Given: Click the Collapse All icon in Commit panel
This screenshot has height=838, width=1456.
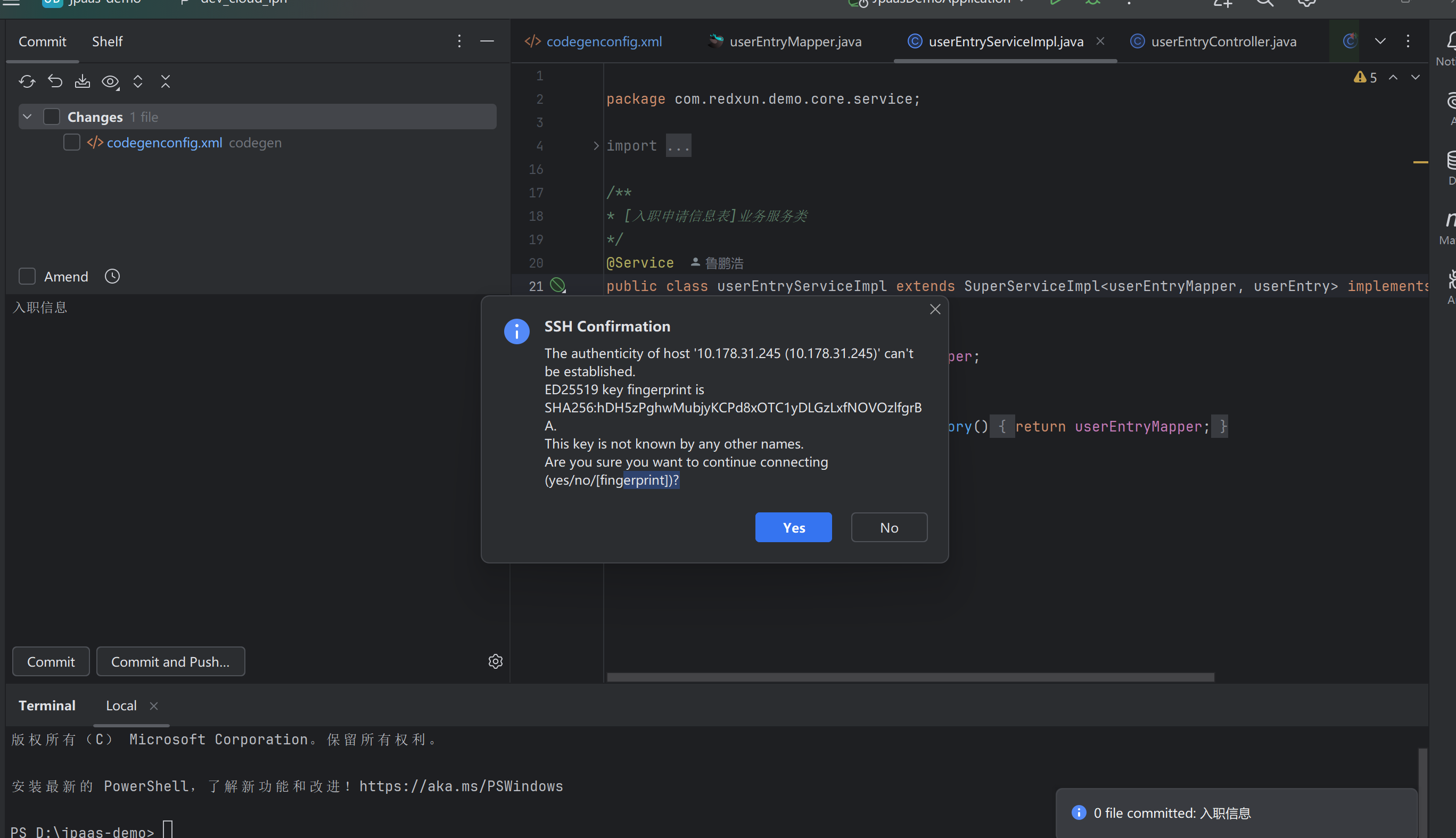Looking at the screenshot, I should click(x=165, y=82).
